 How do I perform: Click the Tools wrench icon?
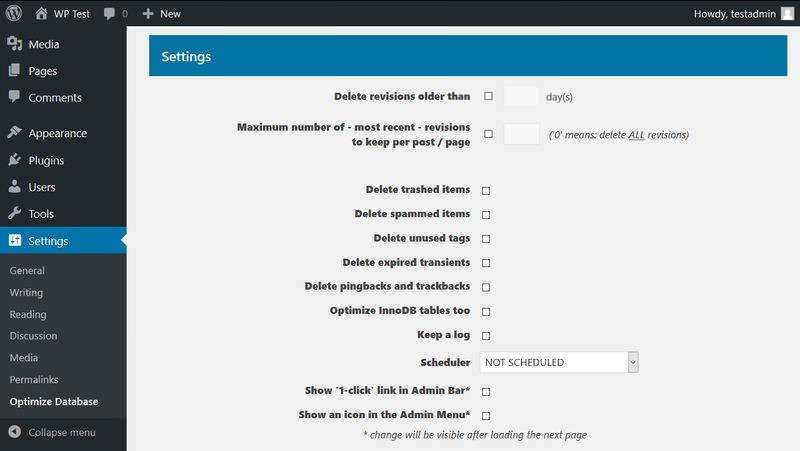click(x=15, y=213)
